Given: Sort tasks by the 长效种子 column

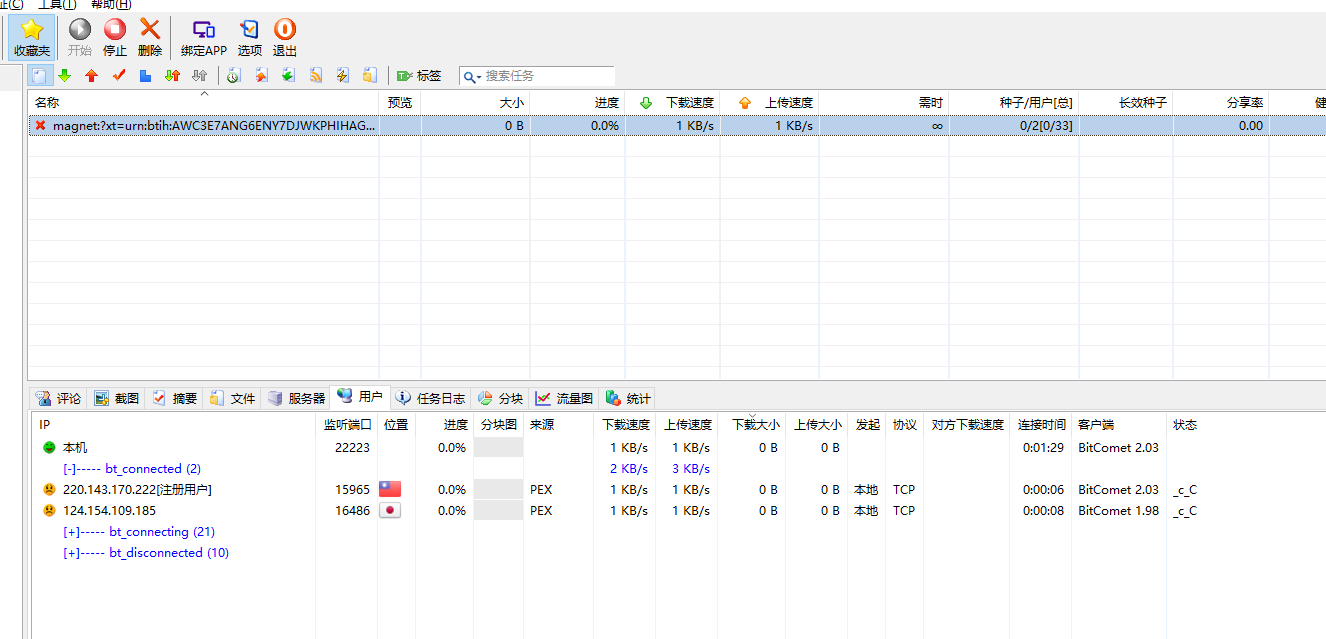Looking at the screenshot, I should tap(1126, 102).
